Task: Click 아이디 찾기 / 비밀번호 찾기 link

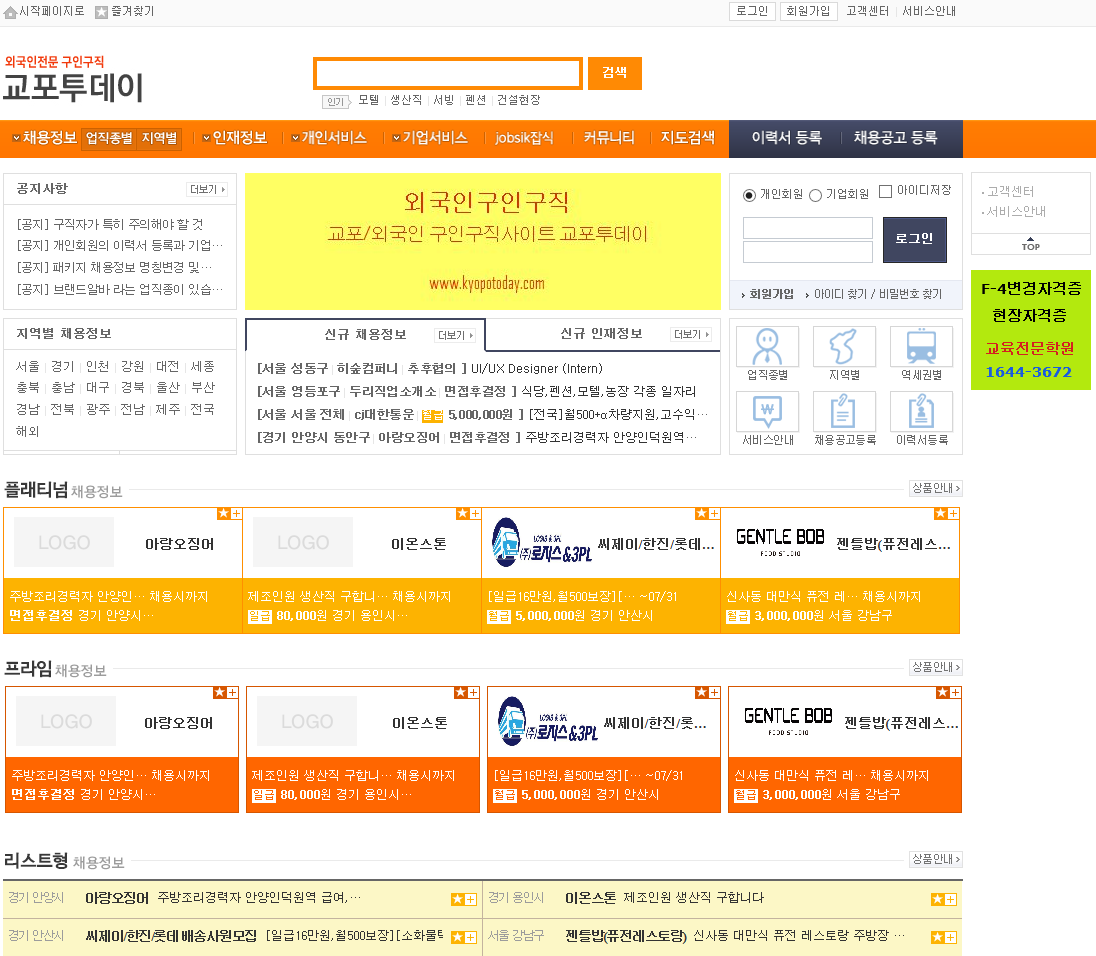Action: click(x=877, y=294)
